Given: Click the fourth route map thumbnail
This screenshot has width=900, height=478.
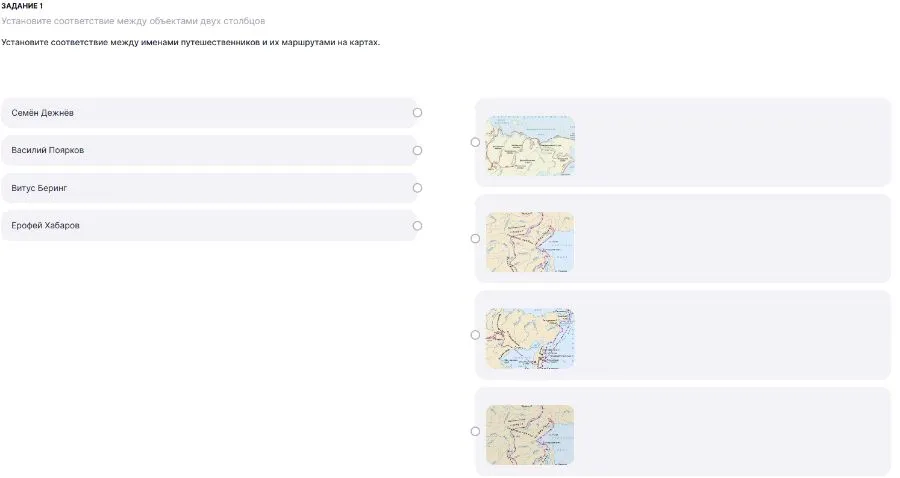Looking at the screenshot, I should click(530, 435).
